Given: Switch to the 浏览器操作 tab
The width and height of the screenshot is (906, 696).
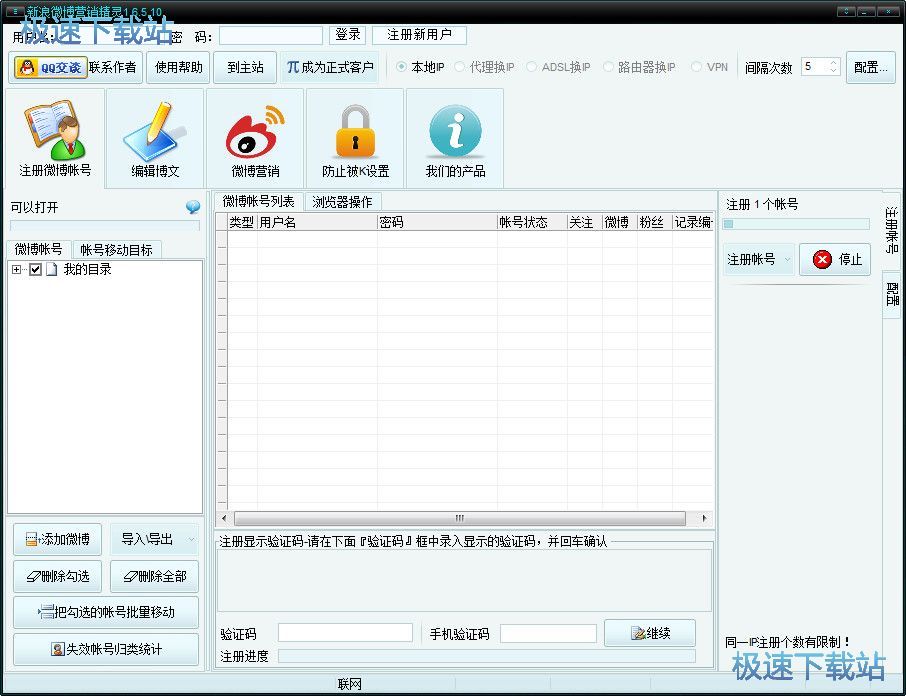Looking at the screenshot, I should (x=341, y=202).
